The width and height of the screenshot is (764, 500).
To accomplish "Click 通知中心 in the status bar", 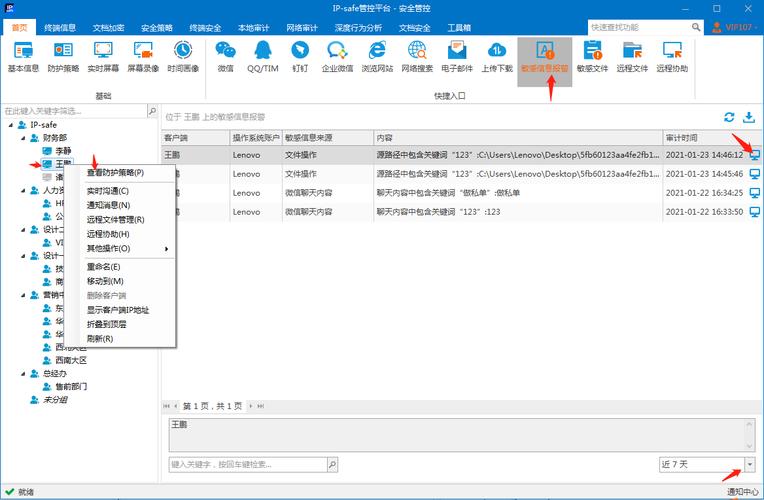I will tap(742, 492).
